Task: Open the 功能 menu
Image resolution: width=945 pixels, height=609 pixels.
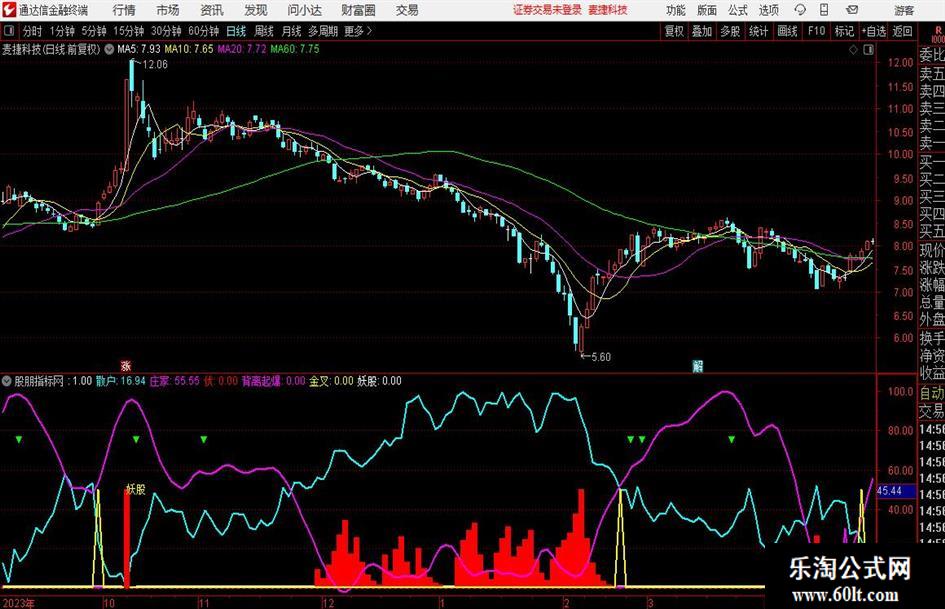Action: (676, 10)
